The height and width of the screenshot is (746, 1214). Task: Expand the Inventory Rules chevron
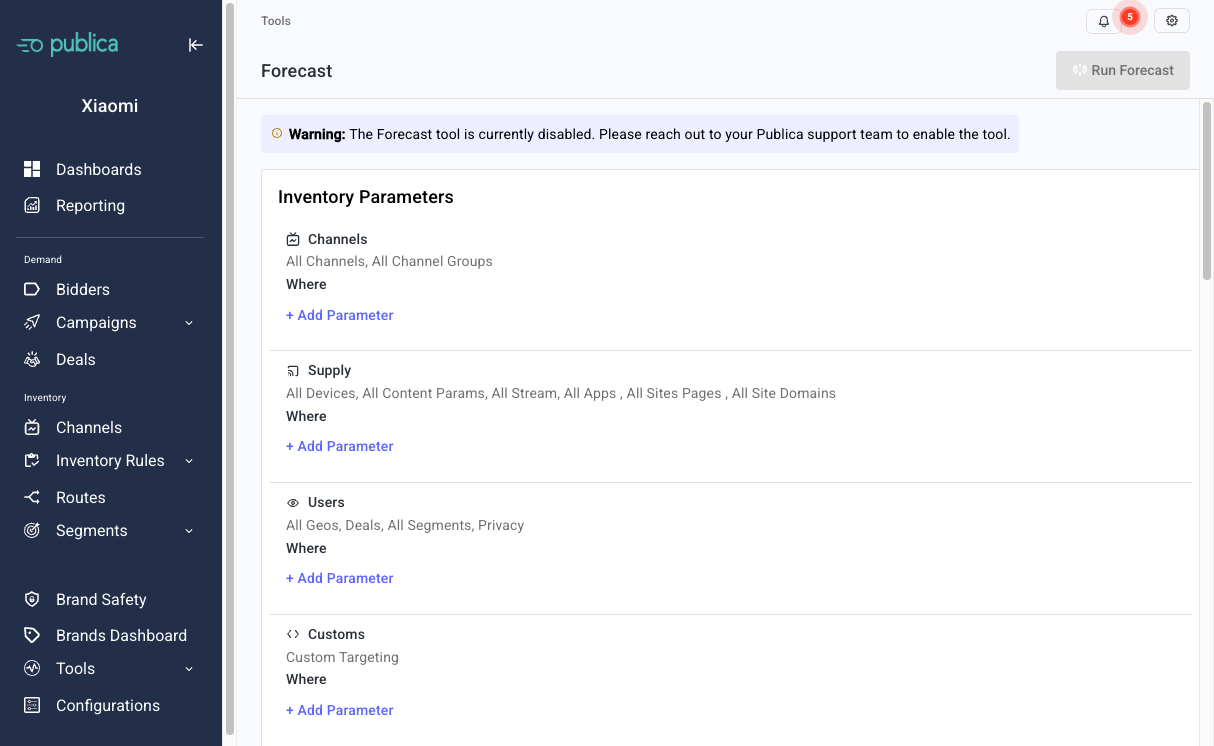189,461
